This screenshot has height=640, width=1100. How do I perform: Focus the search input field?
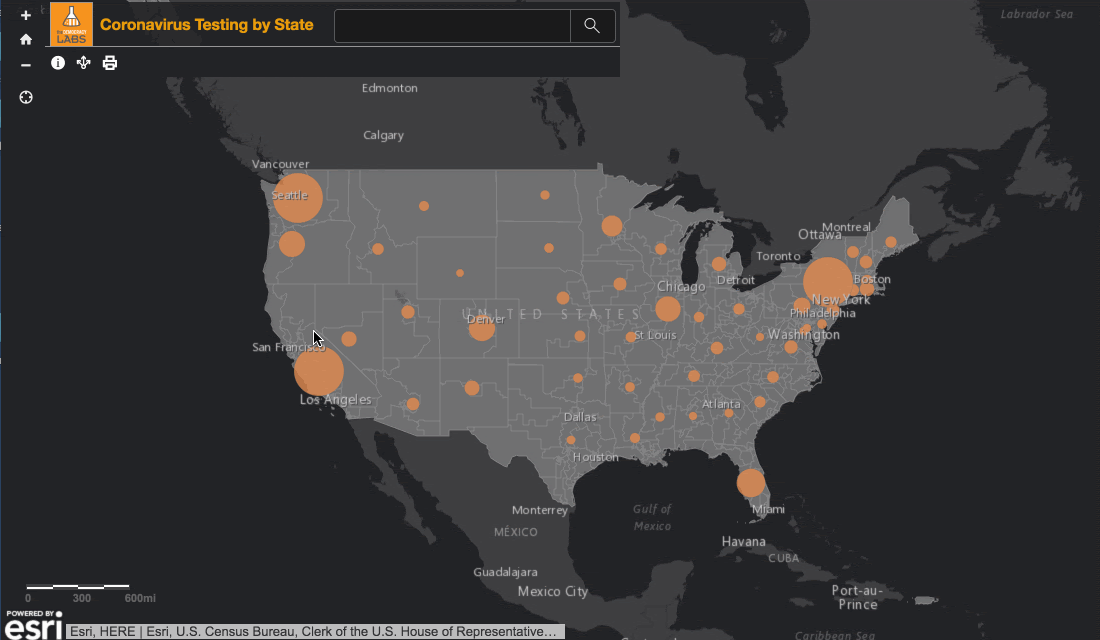[452, 26]
